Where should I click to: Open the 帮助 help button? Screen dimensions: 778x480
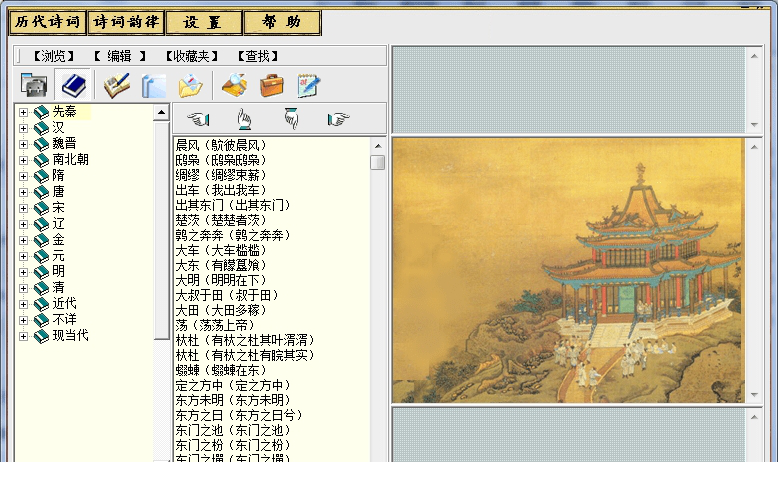pyautogui.click(x=282, y=22)
